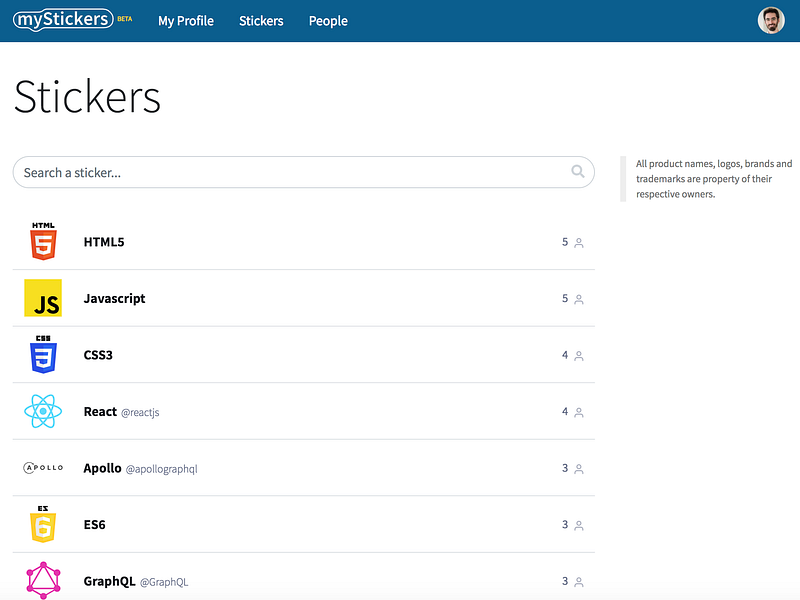
Task: Click the GraphQL pink logo
Action: click(43, 581)
